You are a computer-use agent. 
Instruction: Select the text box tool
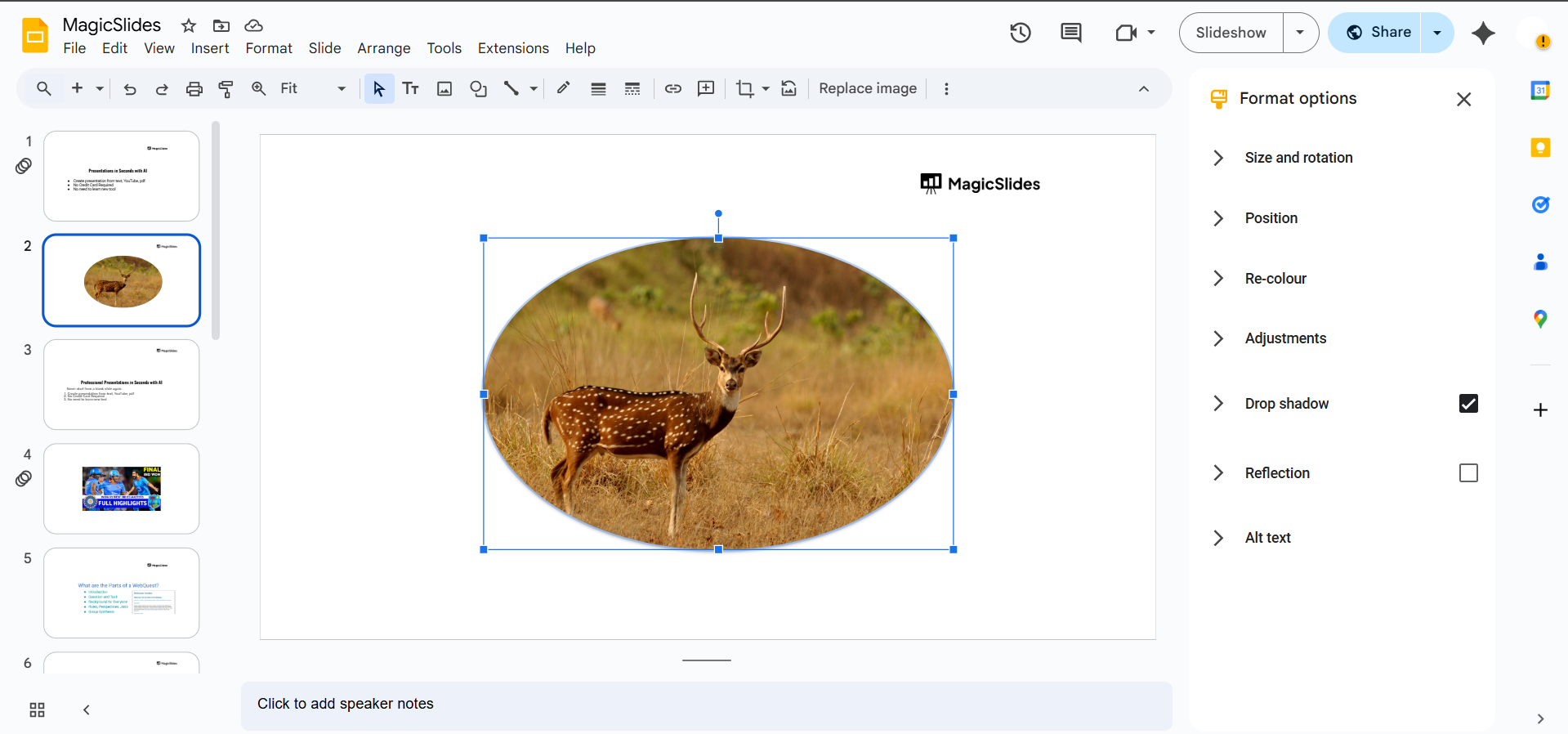(411, 89)
